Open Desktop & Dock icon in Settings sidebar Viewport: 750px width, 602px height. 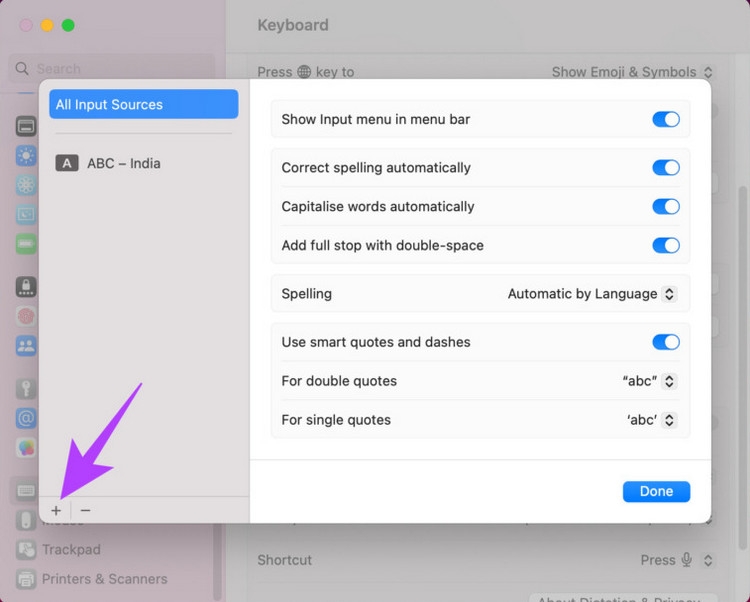pos(26,126)
